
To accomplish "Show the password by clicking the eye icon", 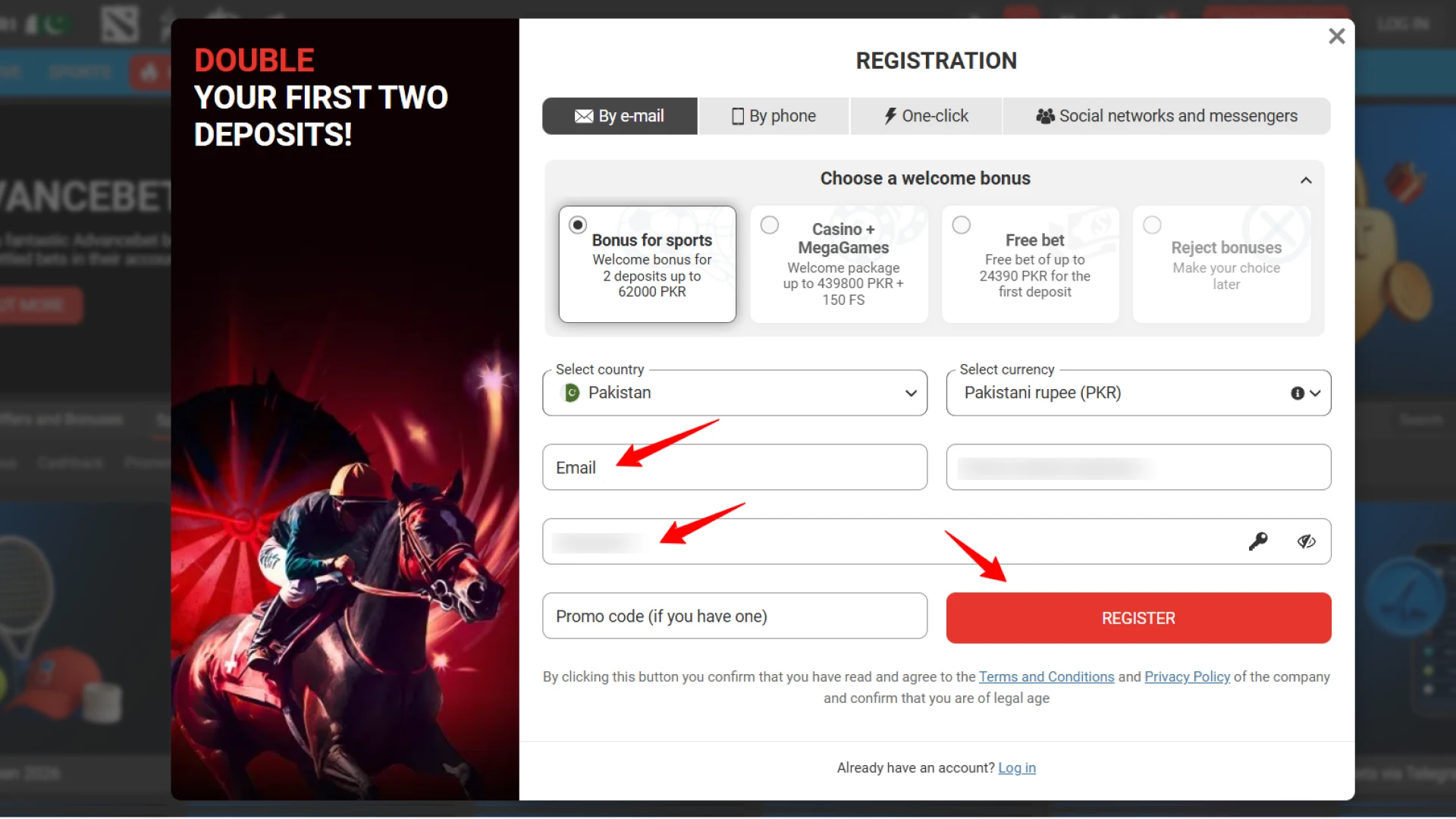I will [x=1306, y=541].
